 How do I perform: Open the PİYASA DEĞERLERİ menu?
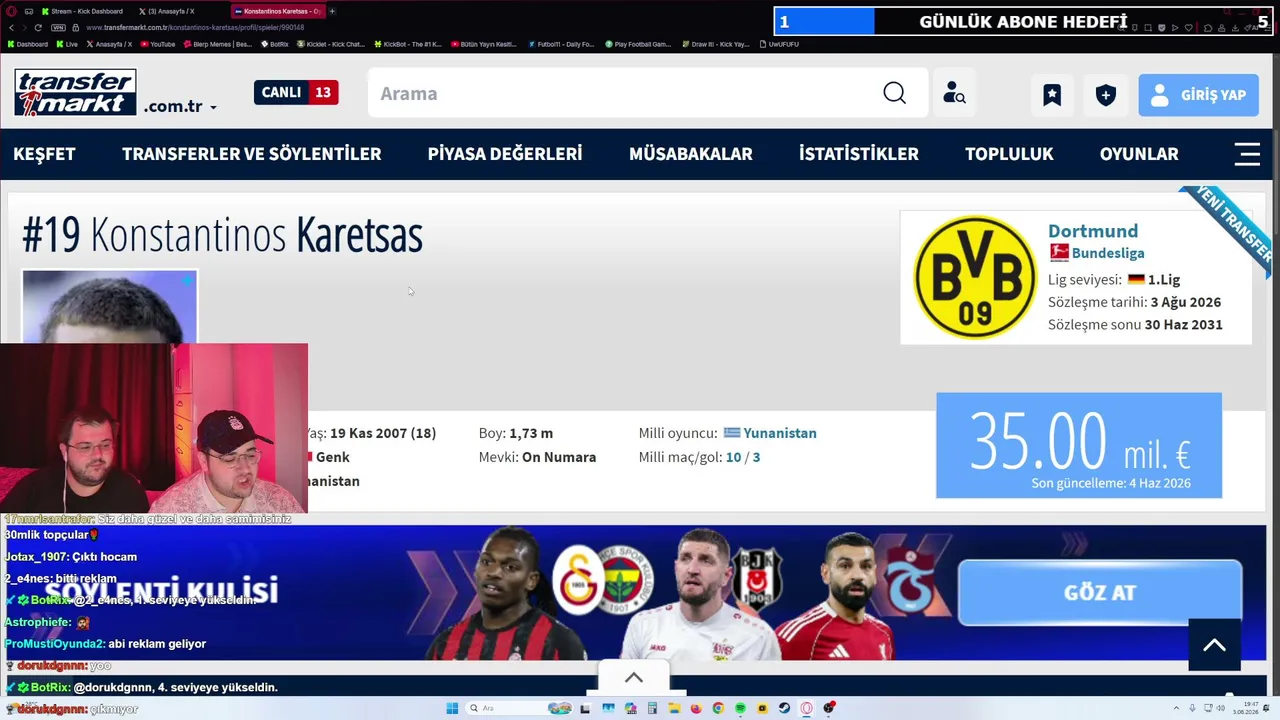[x=505, y=154]
